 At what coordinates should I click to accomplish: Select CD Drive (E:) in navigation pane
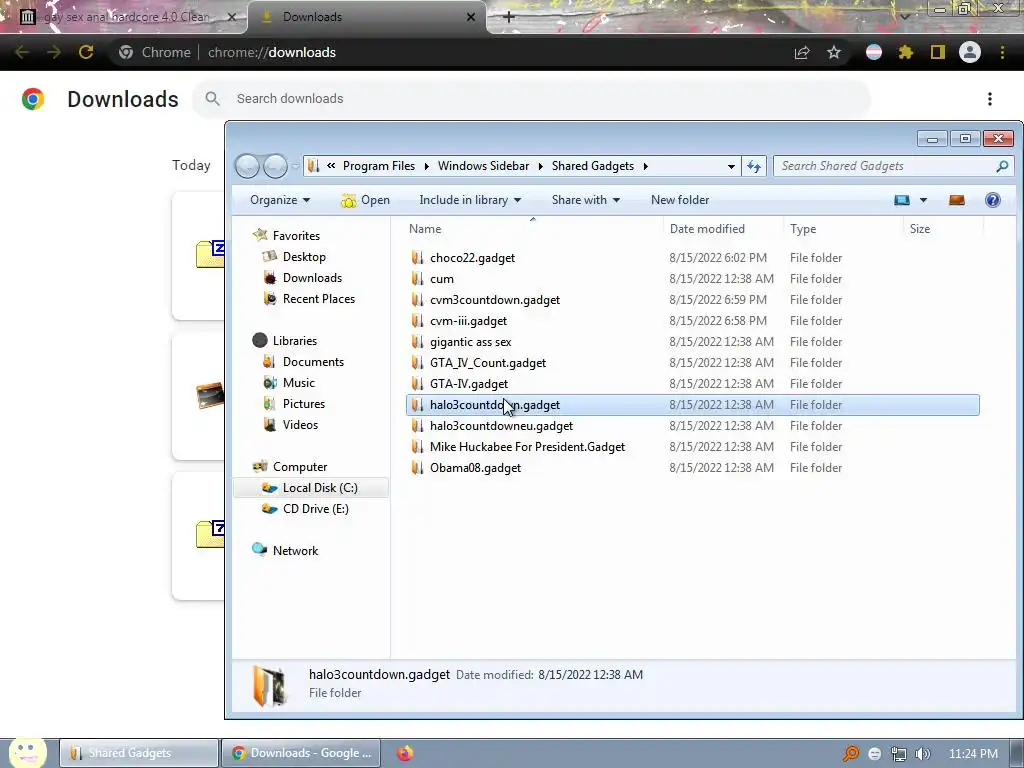(x=315, y=509)
